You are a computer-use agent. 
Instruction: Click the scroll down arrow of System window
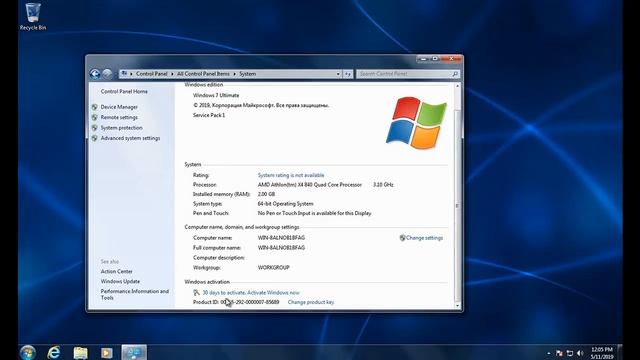(457, 306)
